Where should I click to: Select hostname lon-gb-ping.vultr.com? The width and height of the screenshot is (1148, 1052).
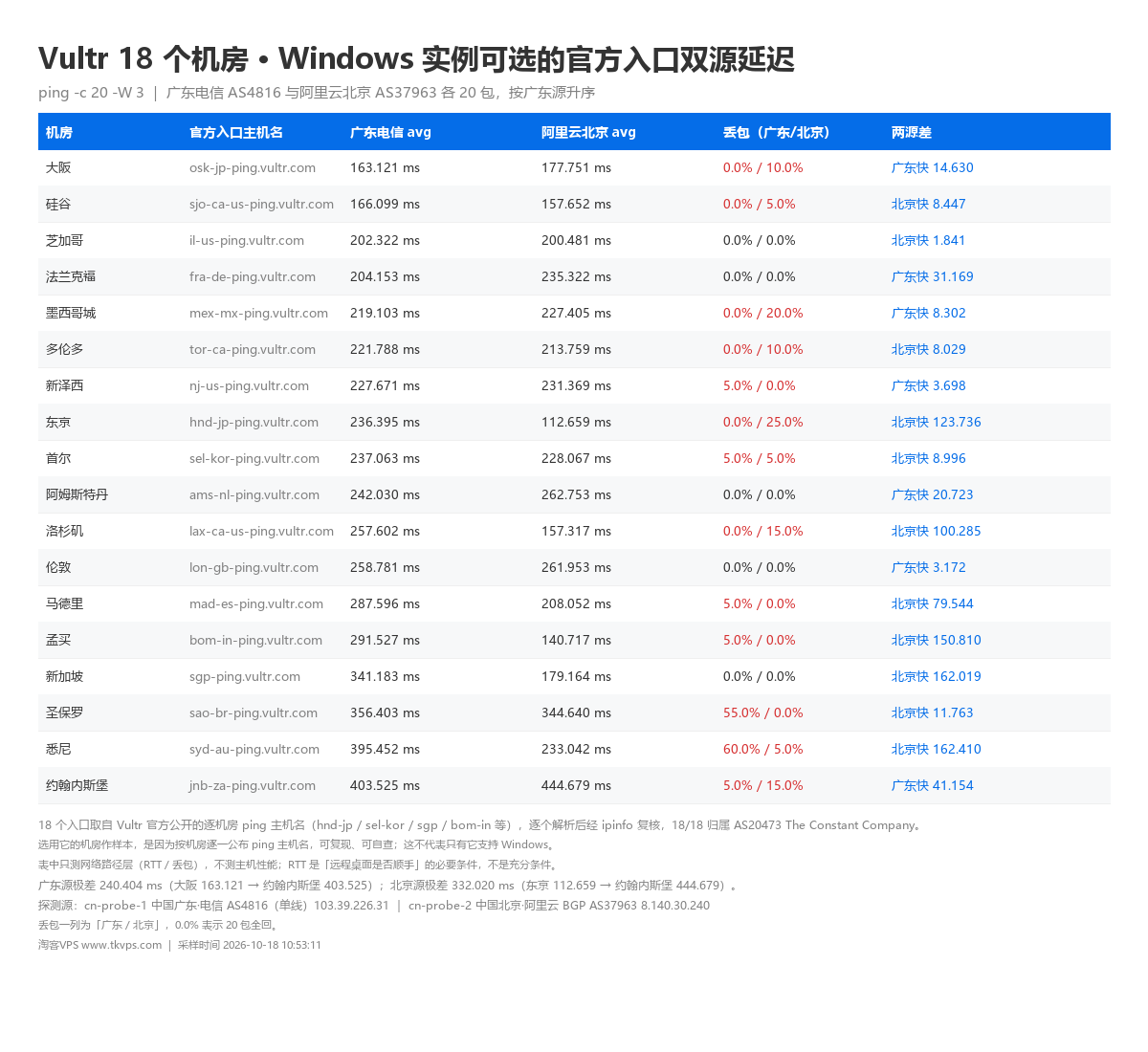click(x=254, y=567)
